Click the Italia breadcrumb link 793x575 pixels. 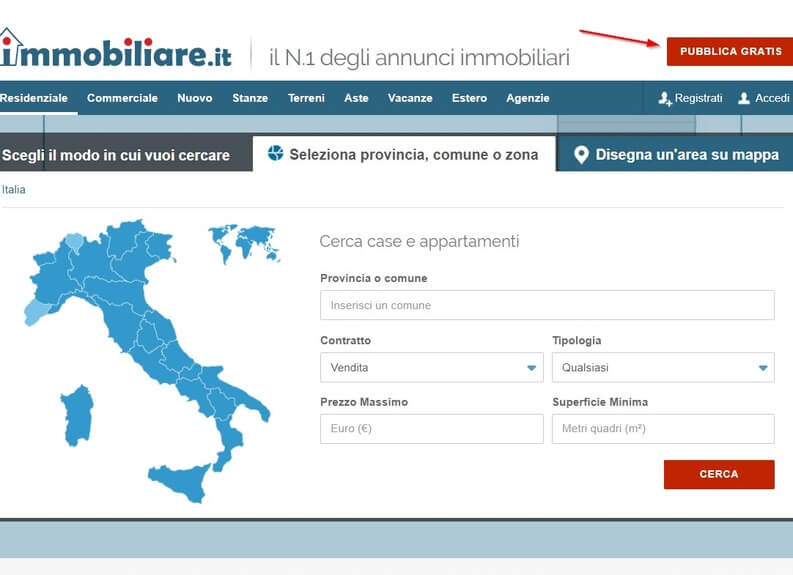[13, 190]
